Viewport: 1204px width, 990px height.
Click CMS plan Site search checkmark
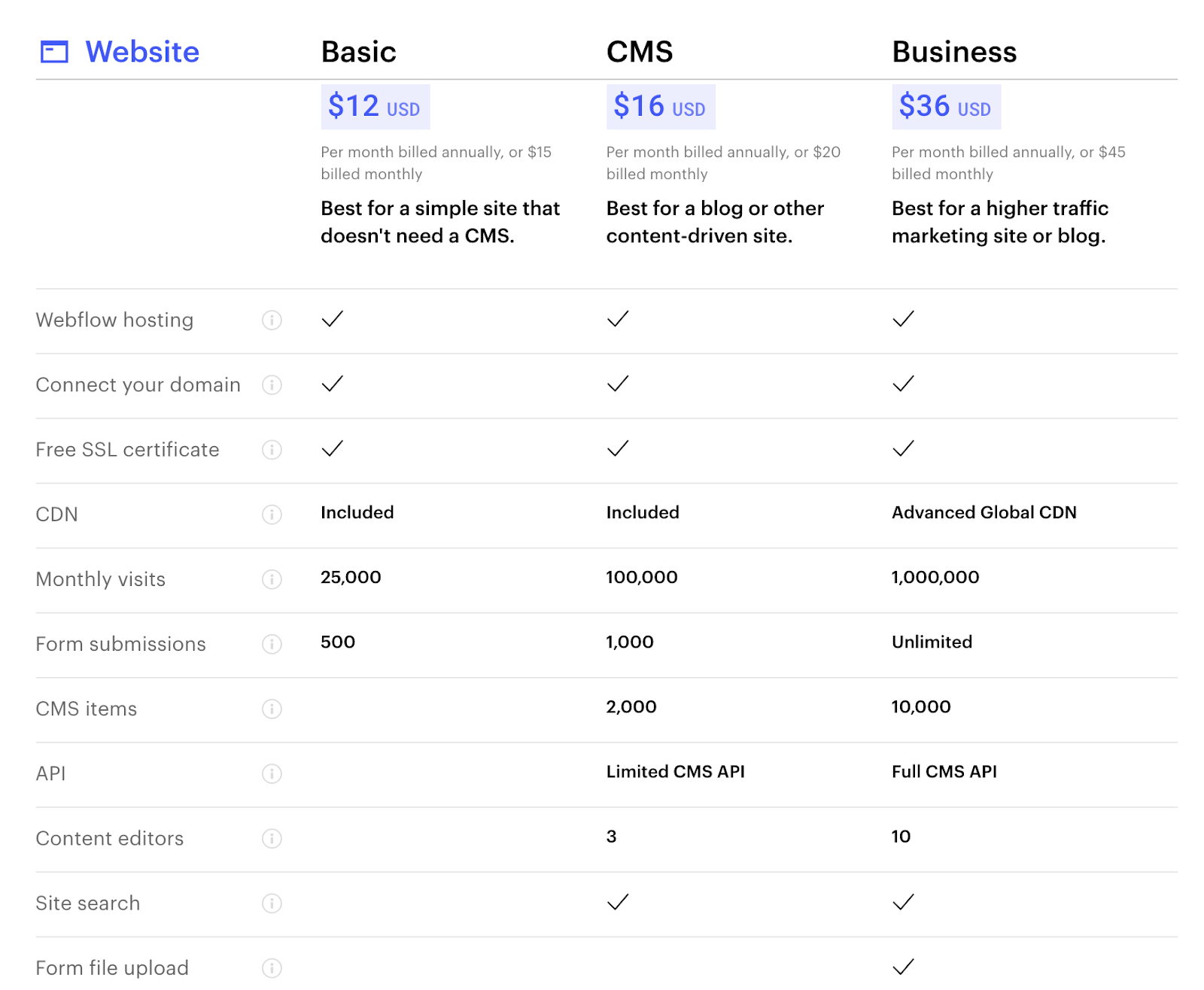pyautogui.click(x=618, y=901)
